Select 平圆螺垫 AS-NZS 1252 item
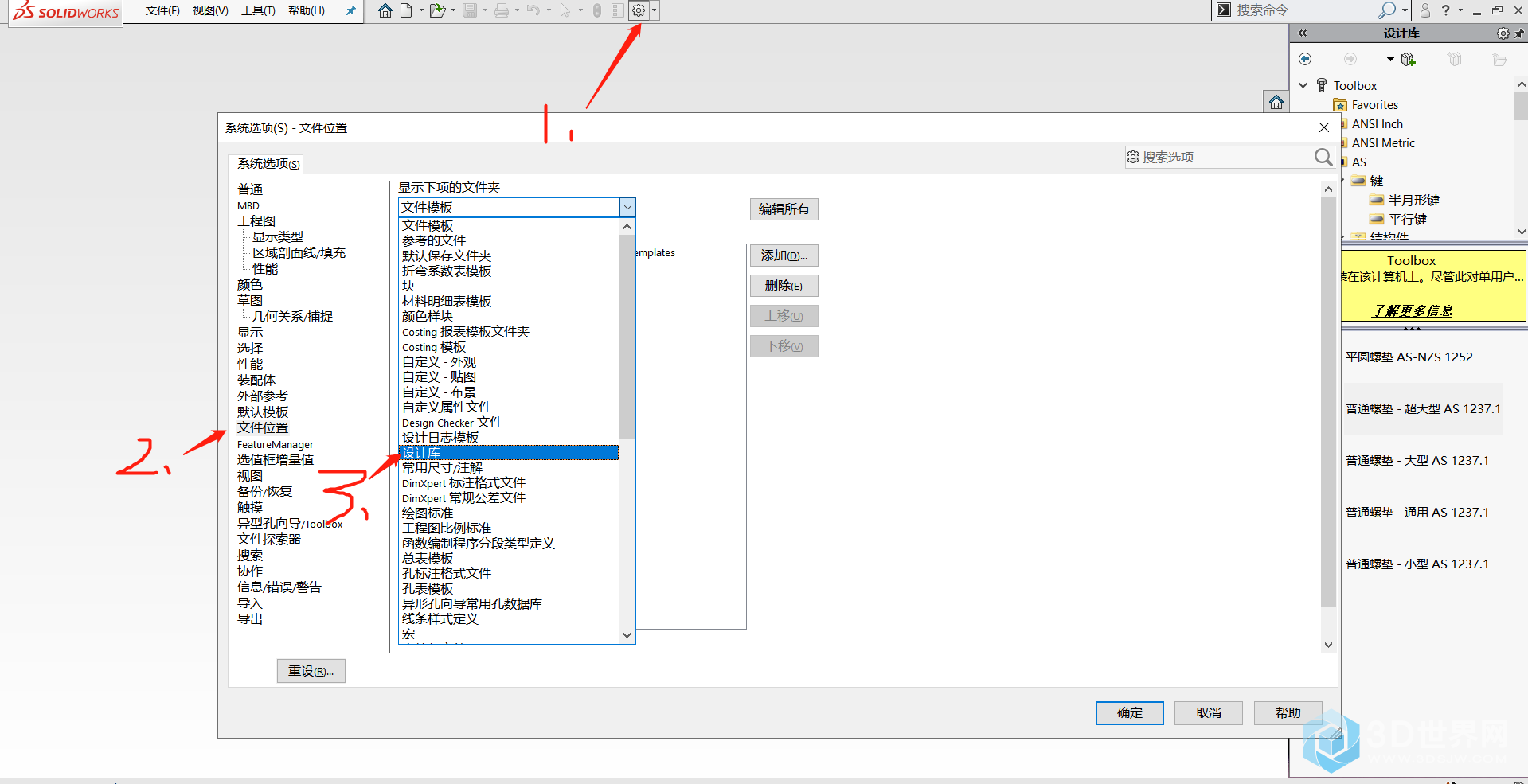 click(1409, 357)
